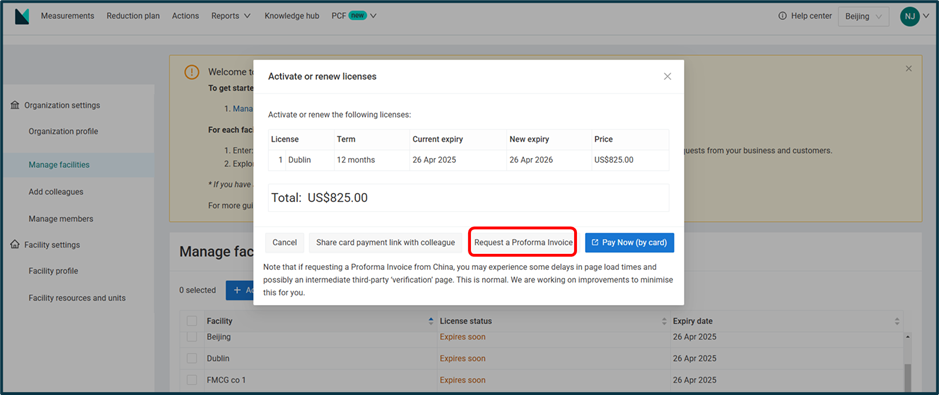Open Add colleagues page
Viewport: 939px width, 395px height.
click(x=56, y=192)
